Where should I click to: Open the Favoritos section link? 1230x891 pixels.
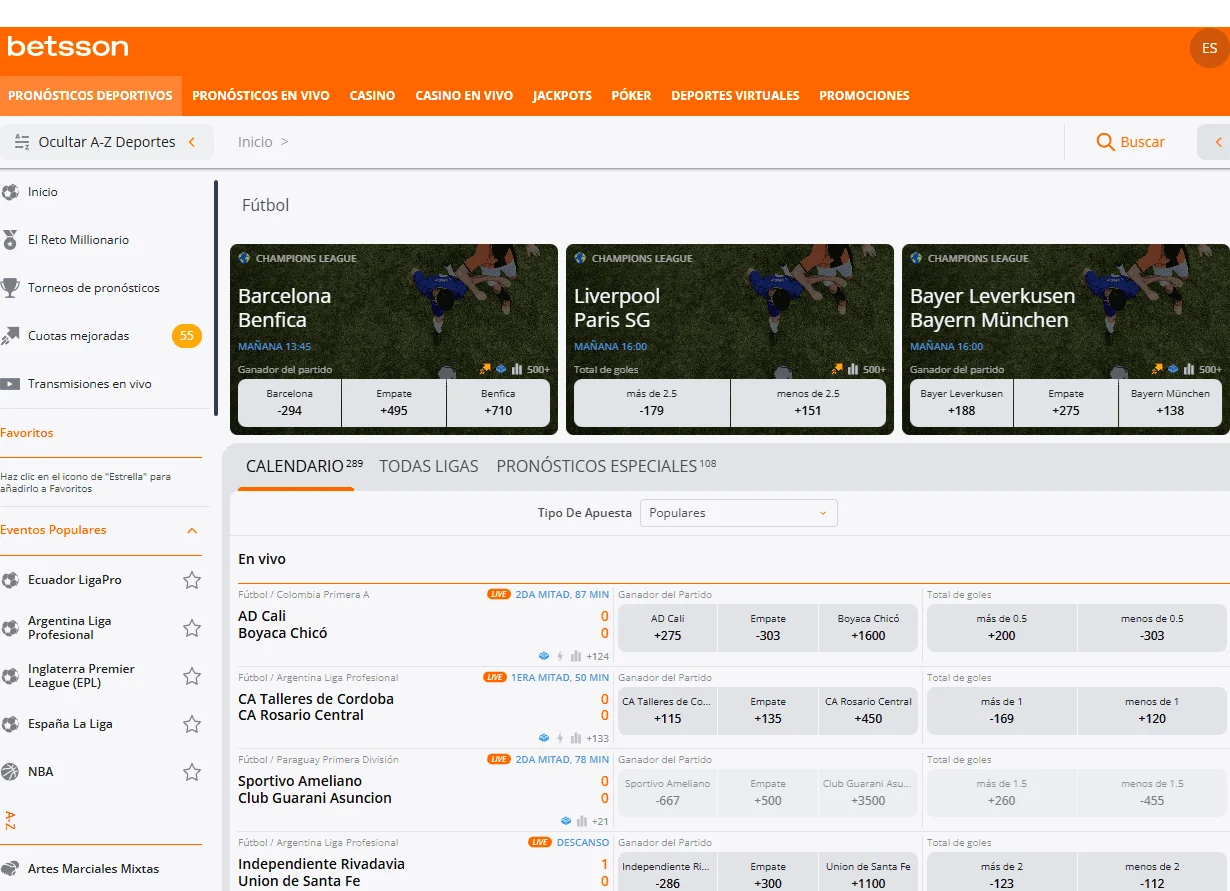click(27, 433)
